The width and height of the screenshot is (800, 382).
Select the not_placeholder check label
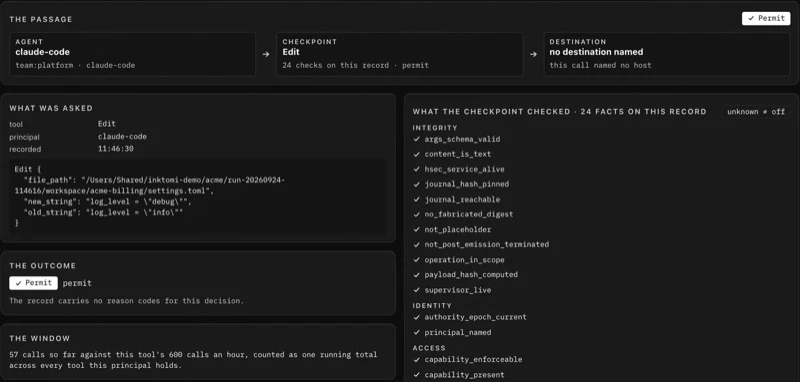point(458,230)
